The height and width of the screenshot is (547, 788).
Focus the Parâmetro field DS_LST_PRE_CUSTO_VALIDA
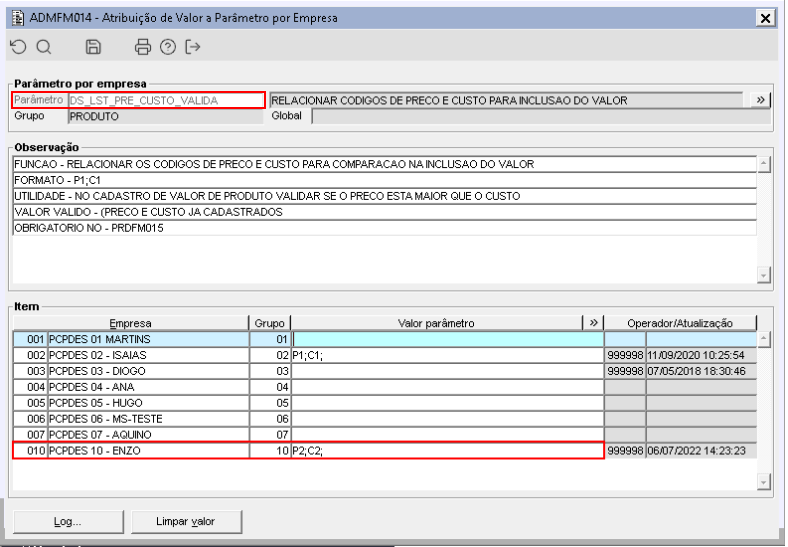coord(165,100)
